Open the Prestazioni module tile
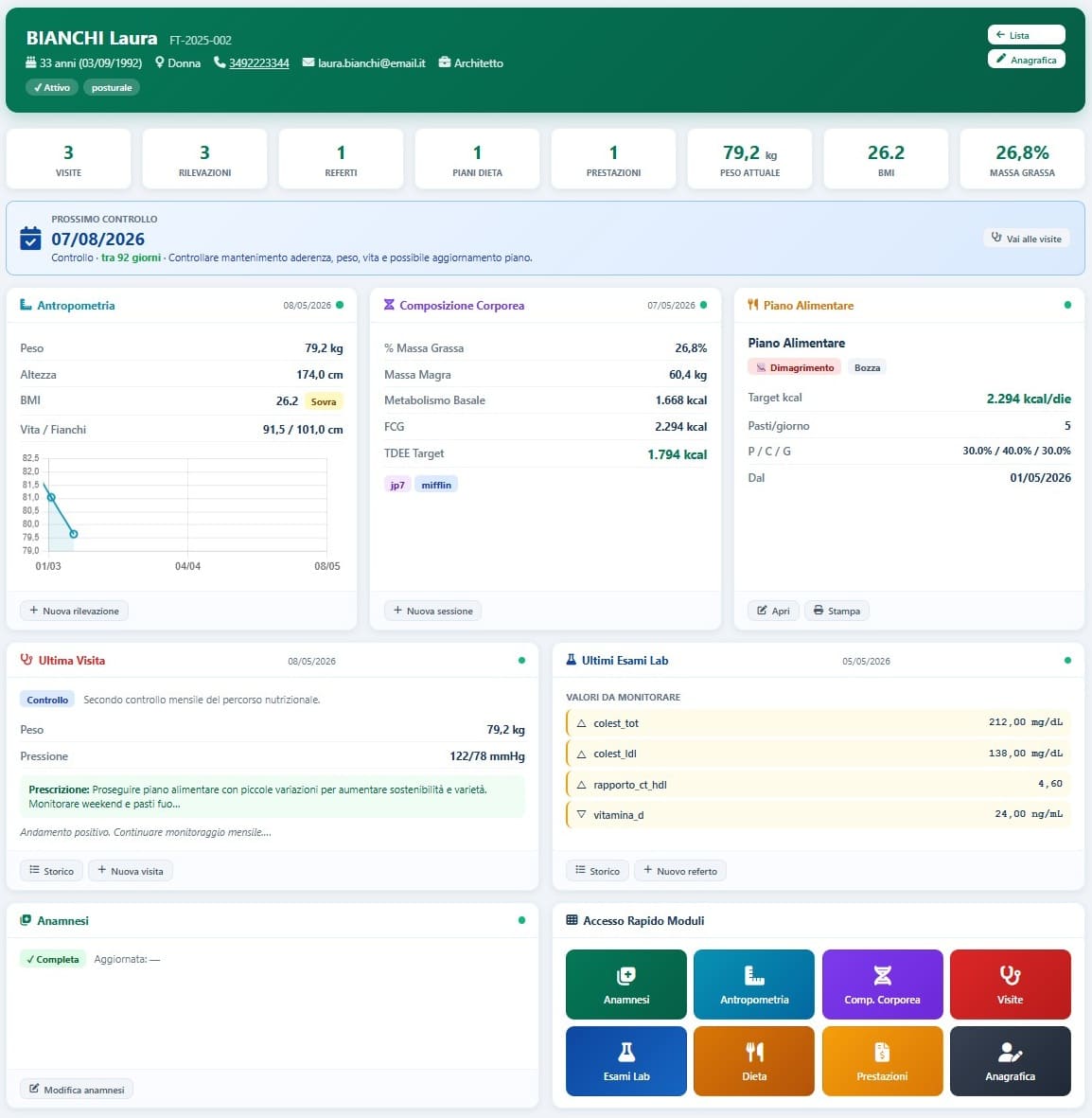 click(882, 1061)
